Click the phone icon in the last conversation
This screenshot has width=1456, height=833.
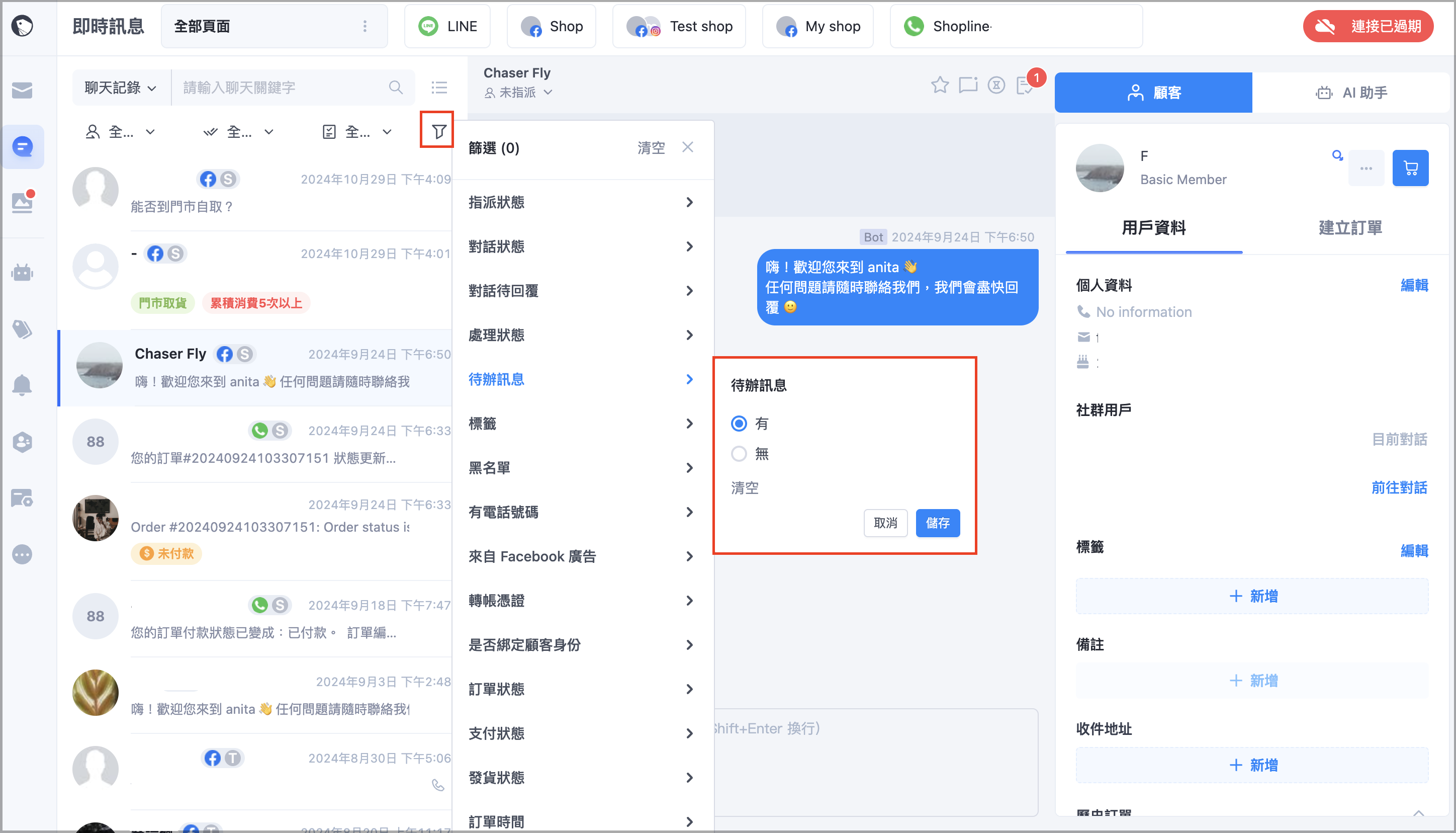[x=437, y=786]
